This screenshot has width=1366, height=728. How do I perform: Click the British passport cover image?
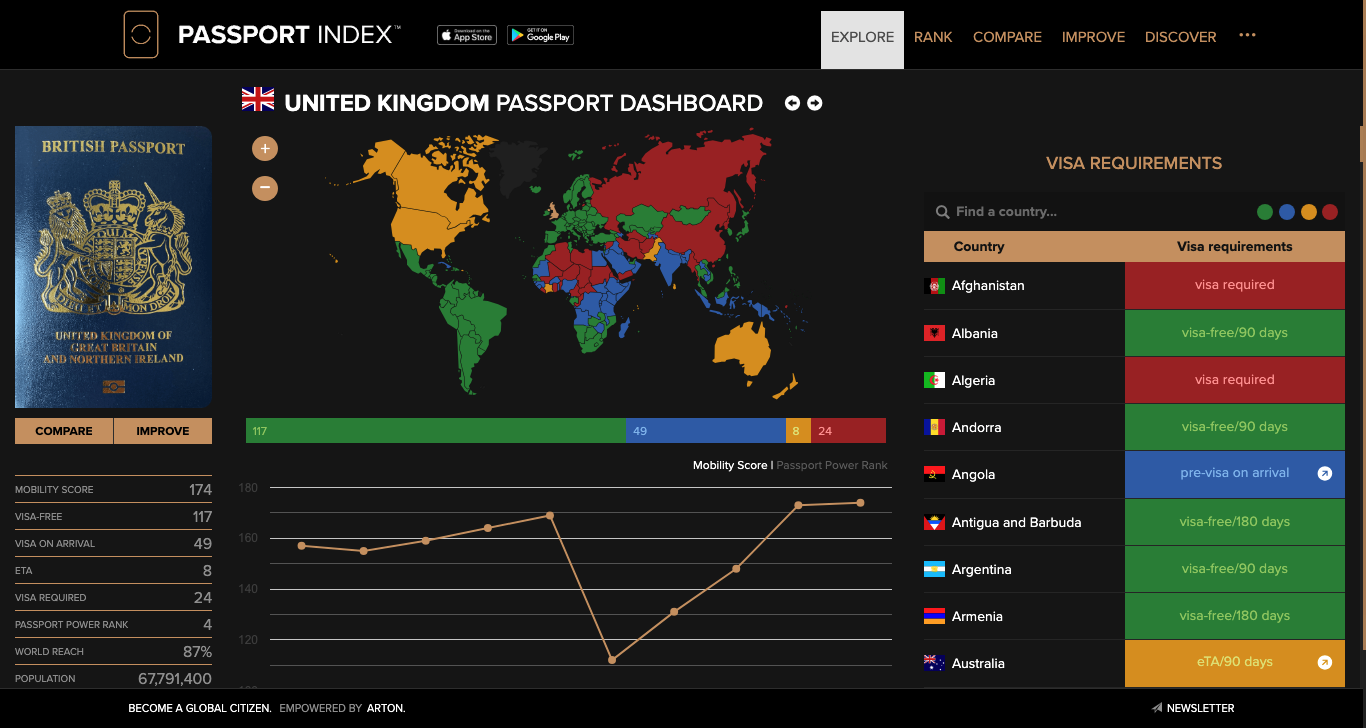click(113, 267)
